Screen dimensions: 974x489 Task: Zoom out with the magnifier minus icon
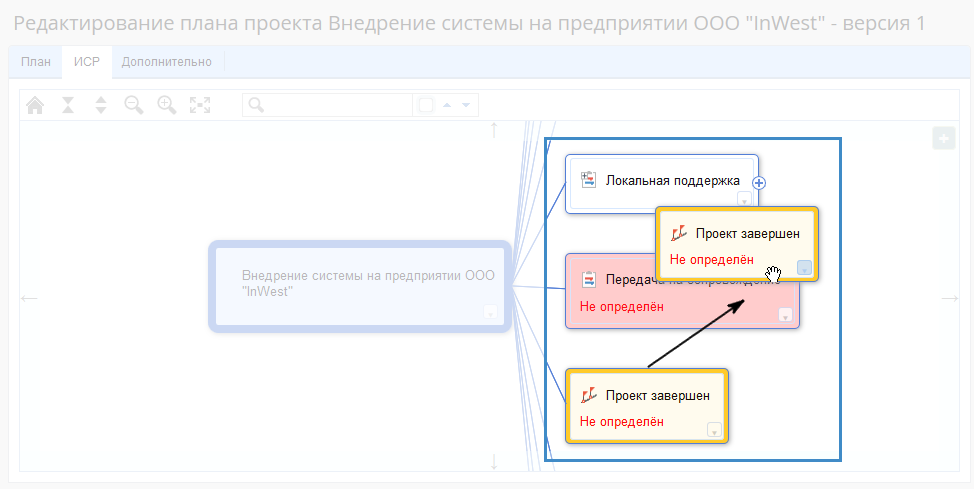tap(133, 105)
